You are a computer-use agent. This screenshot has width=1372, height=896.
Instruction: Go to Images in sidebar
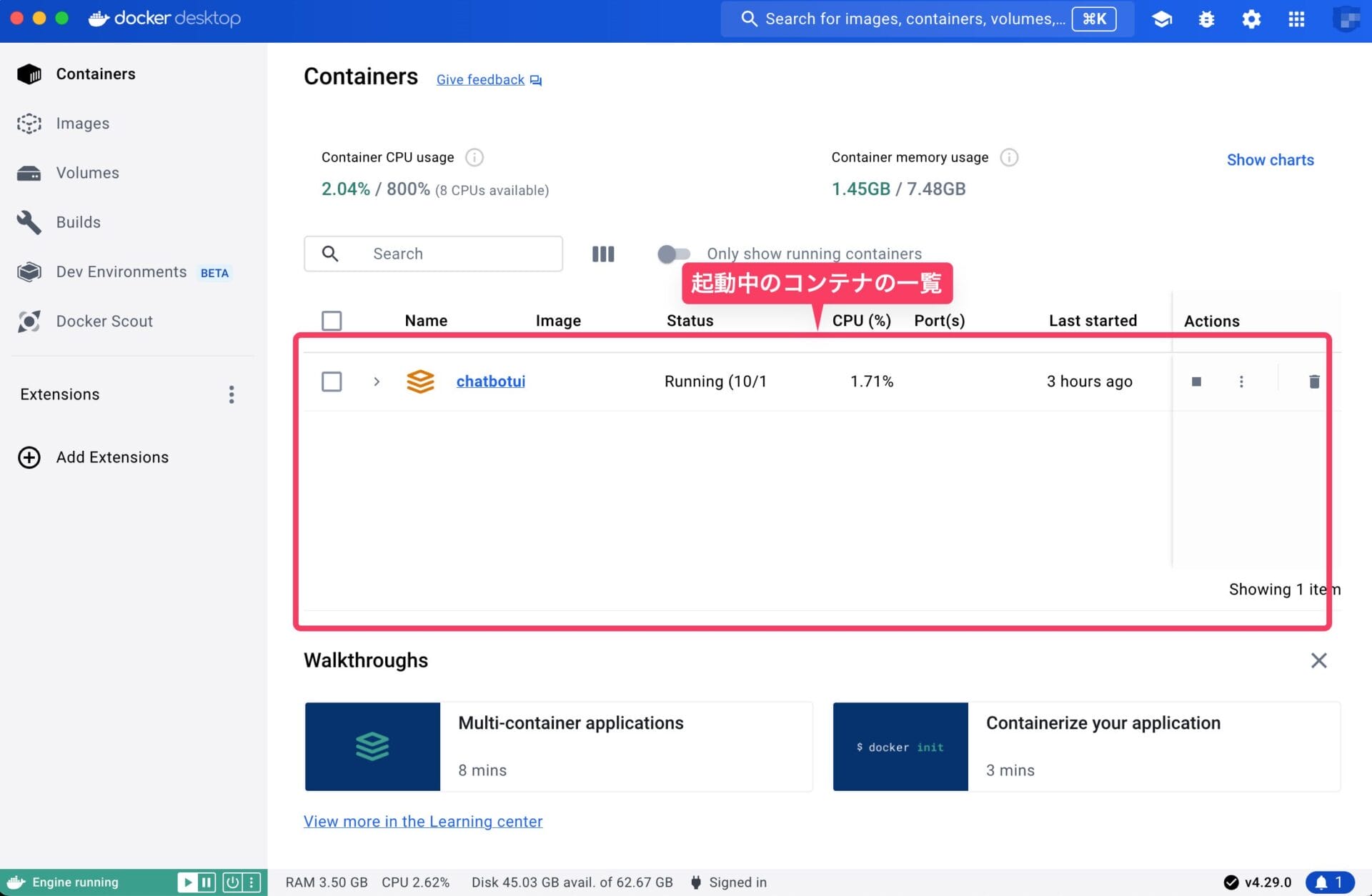point(83,124)
